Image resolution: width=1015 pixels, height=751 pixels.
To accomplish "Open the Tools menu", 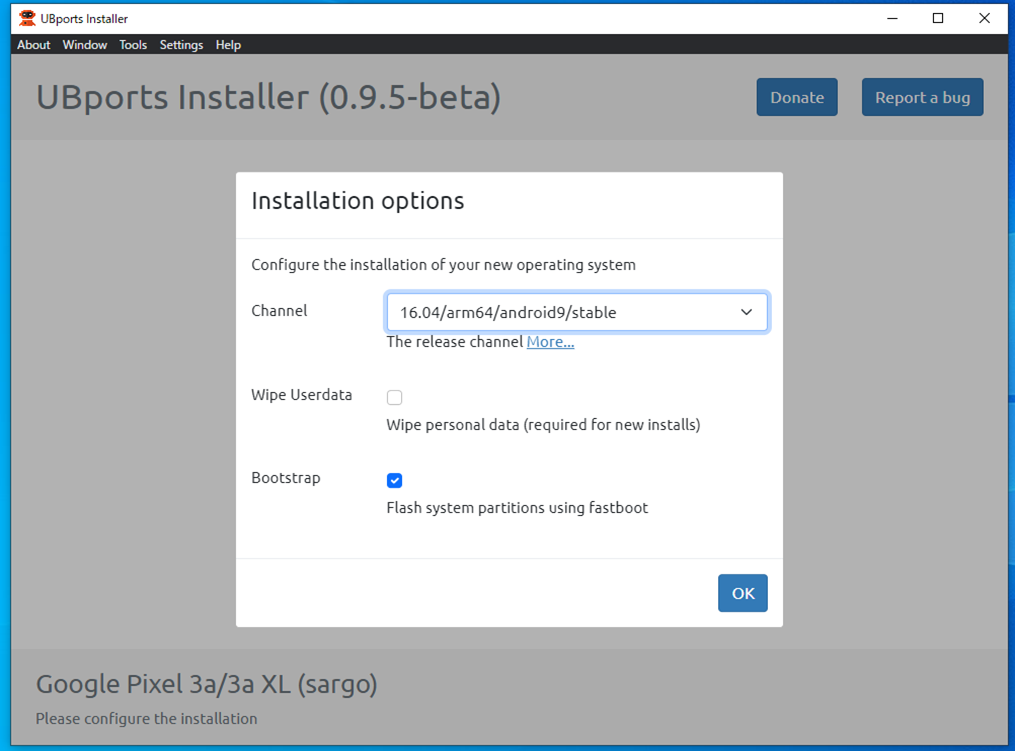I will [133, 45].
